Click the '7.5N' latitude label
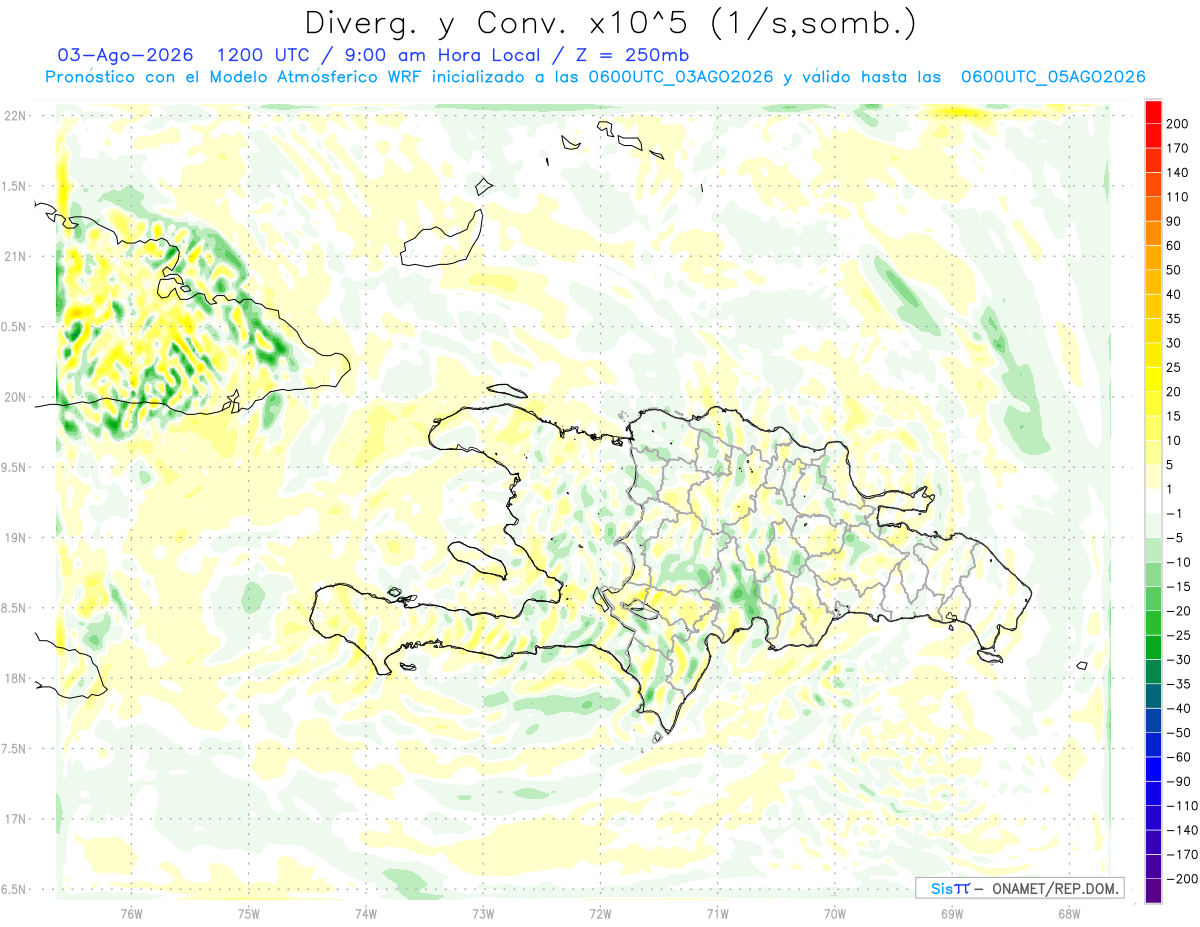Screen dimensions: 1200x927 click(x=13, y=748)
